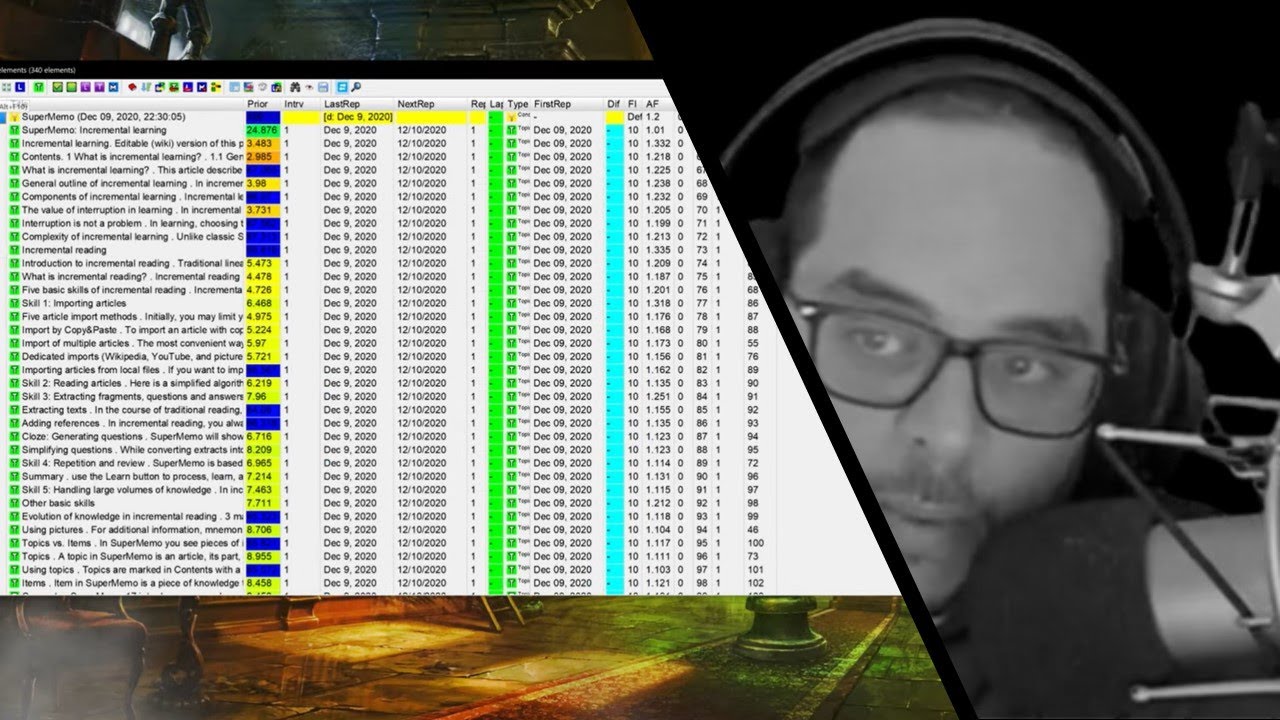The width and height of the screenshot is (1280, 720).
Task: Click the red tag icon in the toolbar
Action: 132,88
